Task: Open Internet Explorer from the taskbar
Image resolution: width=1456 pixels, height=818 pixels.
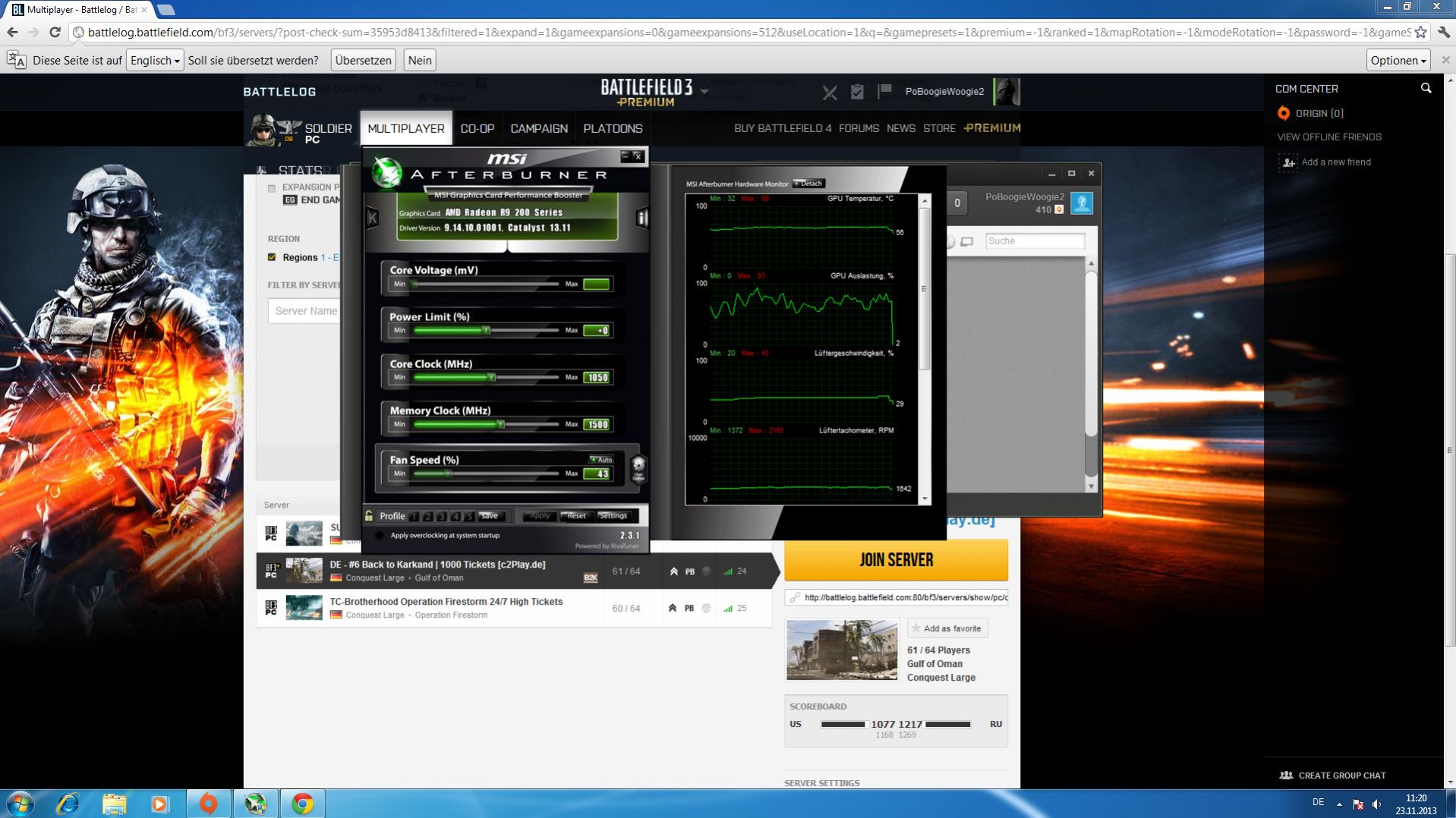Action: coord(68,804)
